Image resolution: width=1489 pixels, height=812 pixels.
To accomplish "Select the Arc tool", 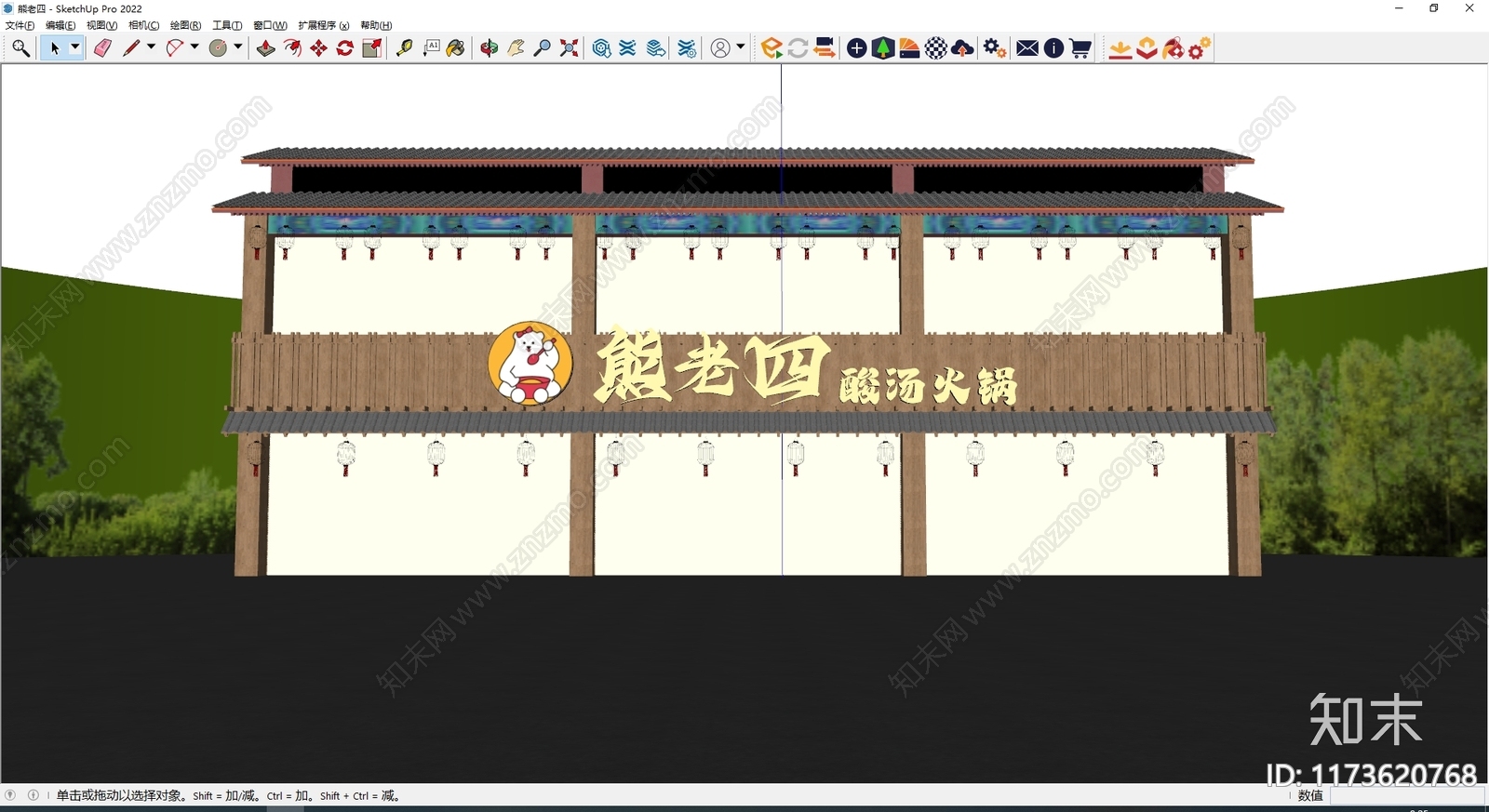I will (x=175, y=48).
